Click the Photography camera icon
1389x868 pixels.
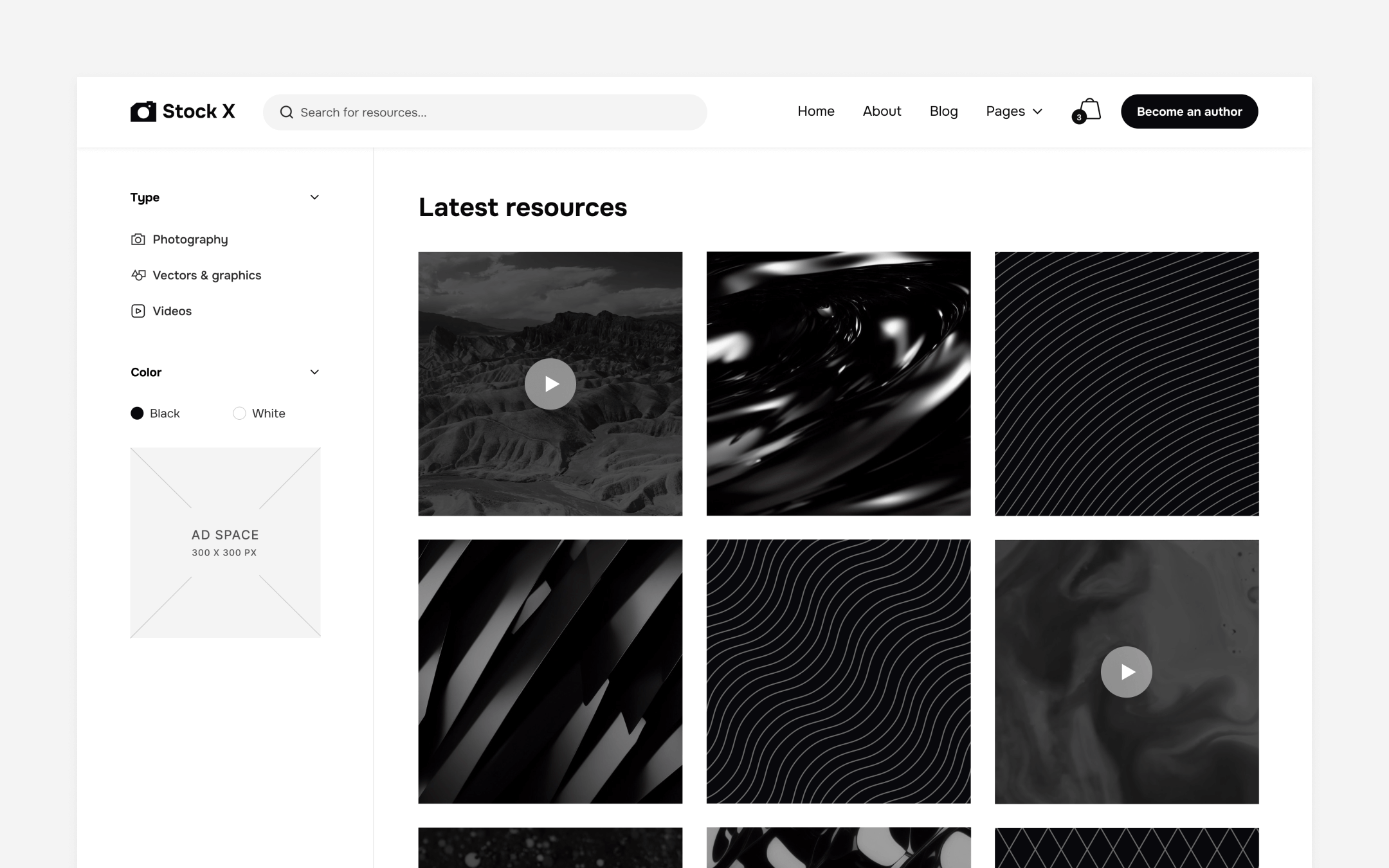pos(138,239)
